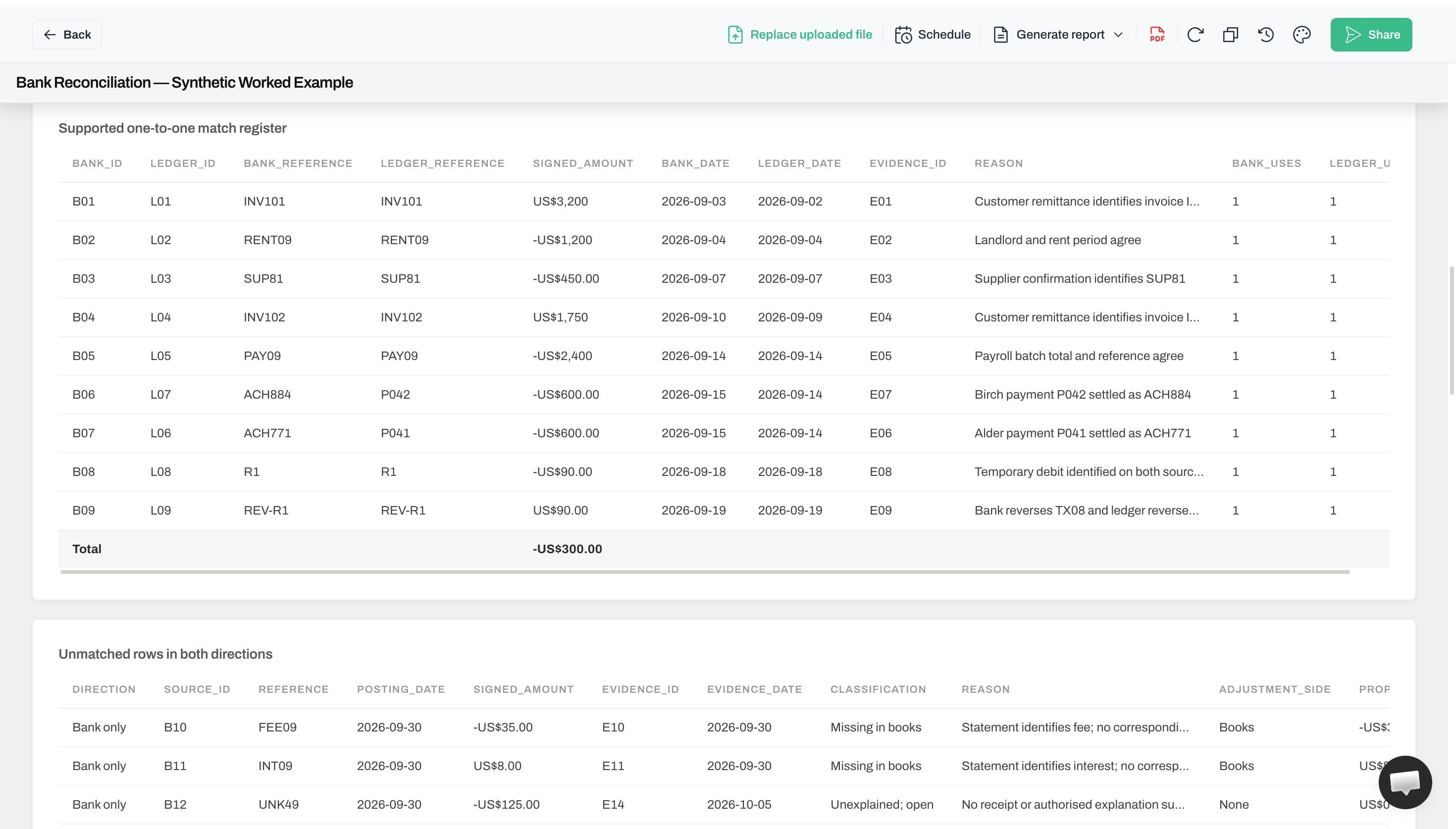This screenshot has width=1456, height=829.
Task: Click the page vertical scrollbar
Action: (1452, 330)
